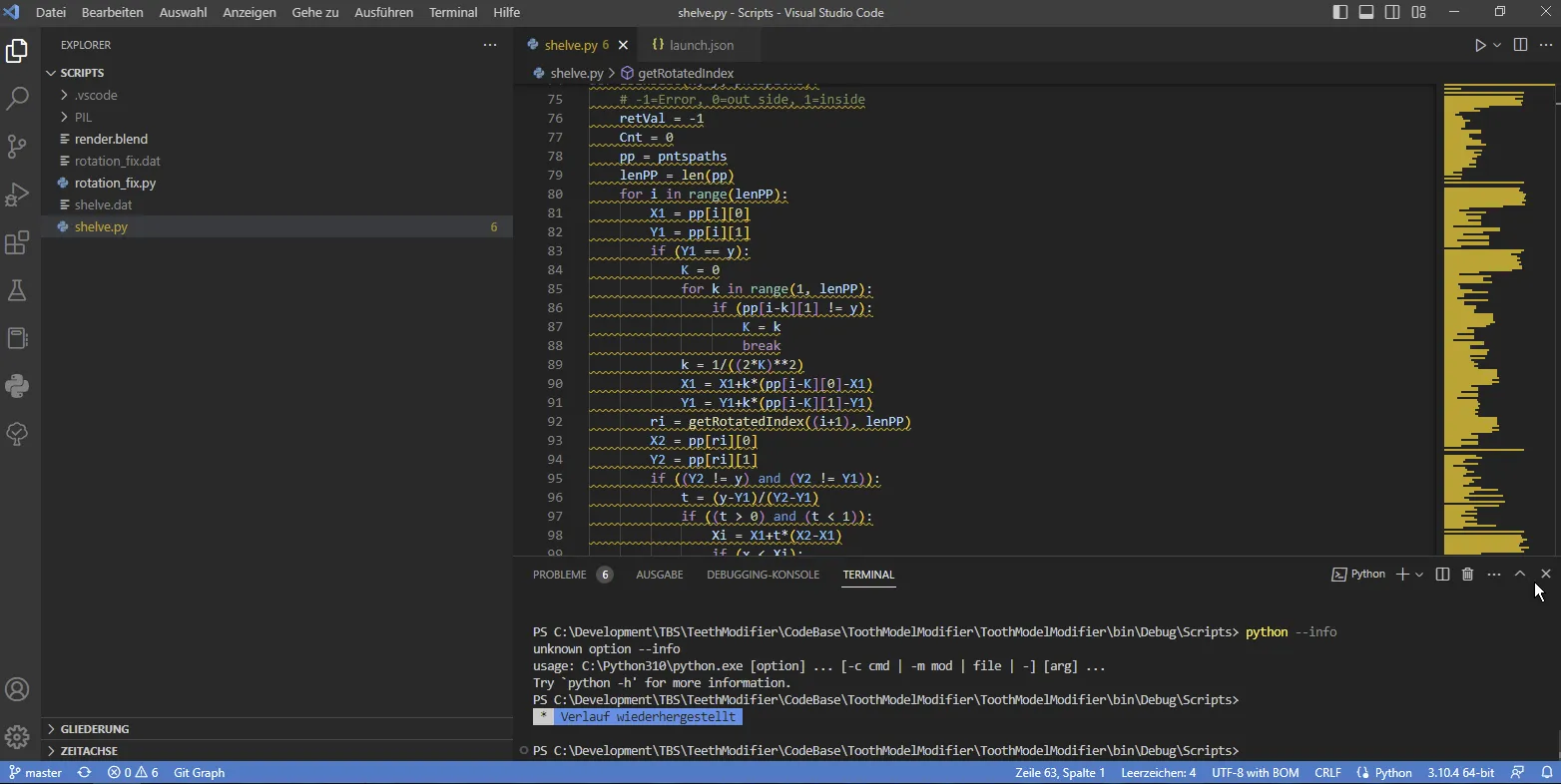Click the getRotatedIndex breadcrumb
Screen dimensions: 1561x784
point(678,73)
